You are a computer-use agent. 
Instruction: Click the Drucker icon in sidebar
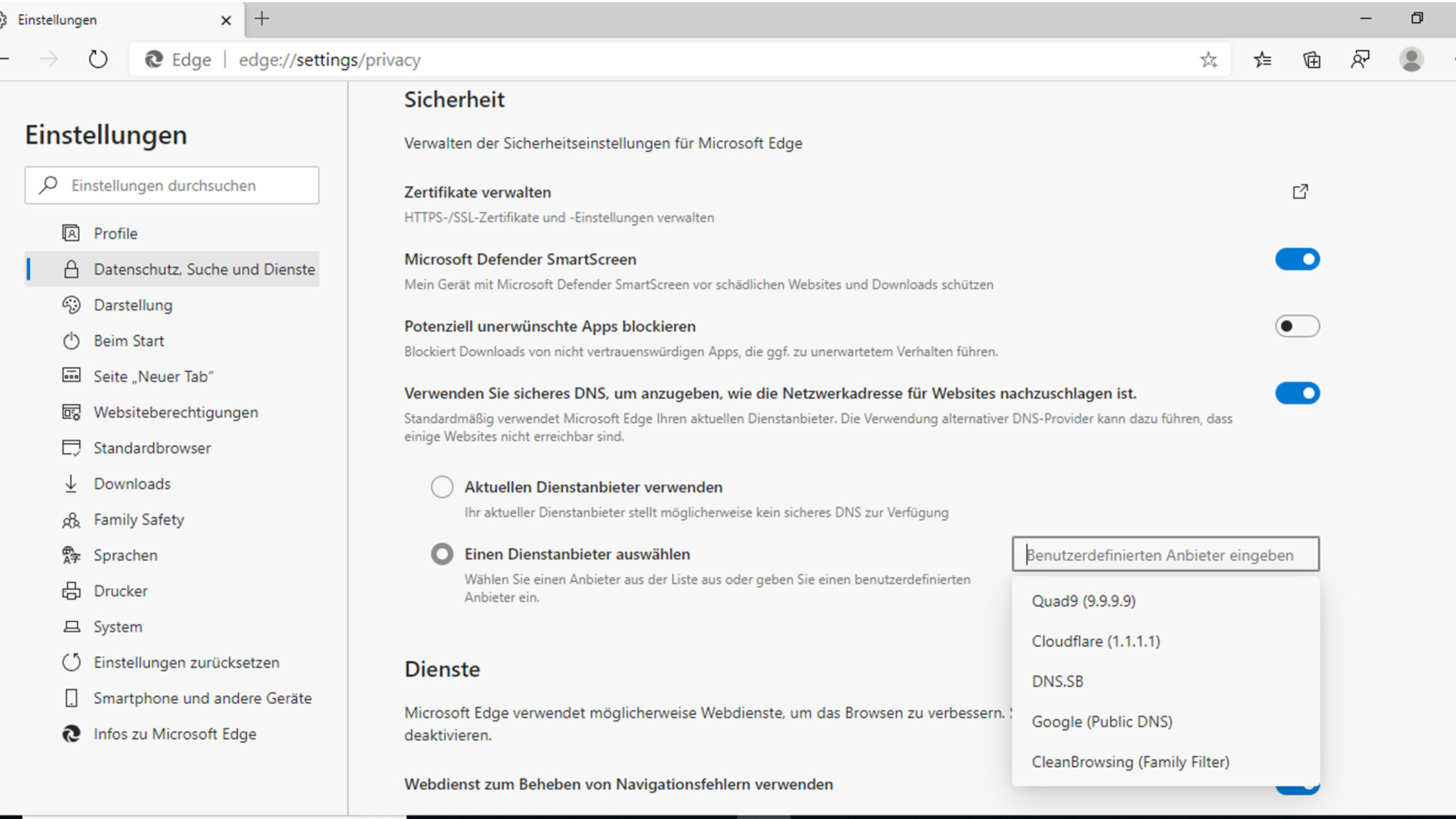(x=71, y=591)
